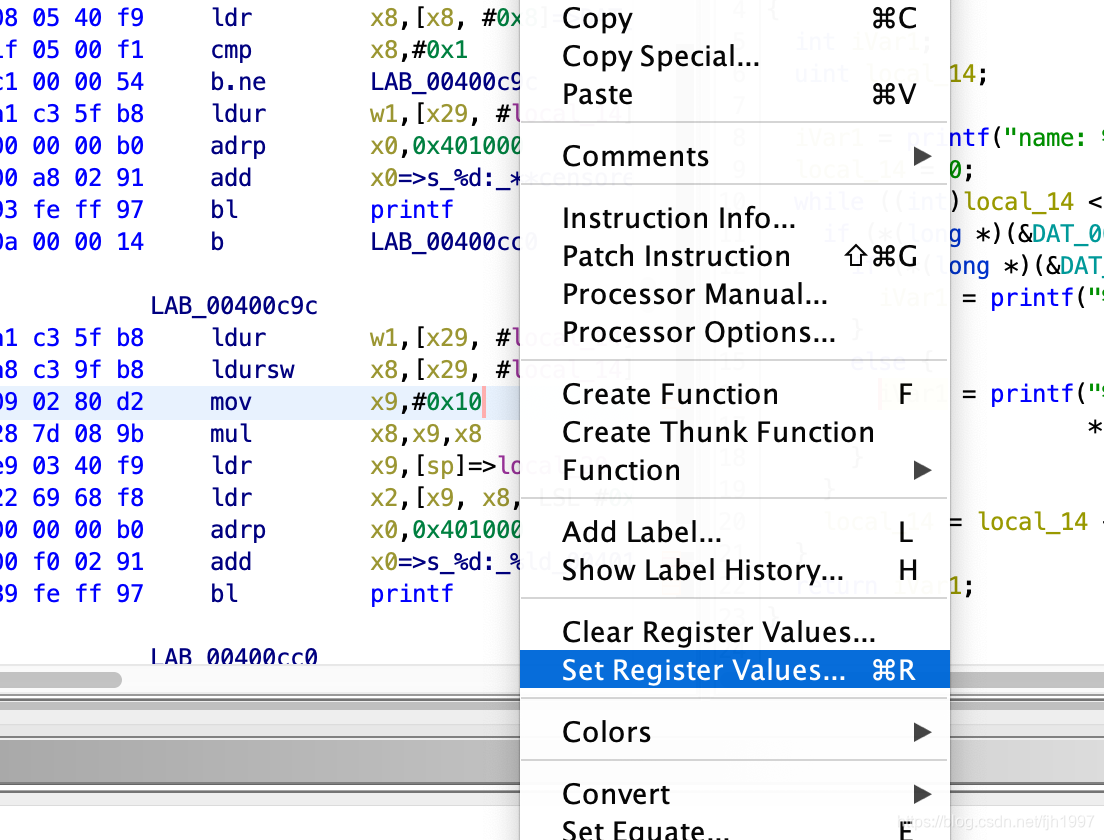1104x840 pixels.
Task: Click LAB_00400c9c operand of b.ne
Action: 446,82
